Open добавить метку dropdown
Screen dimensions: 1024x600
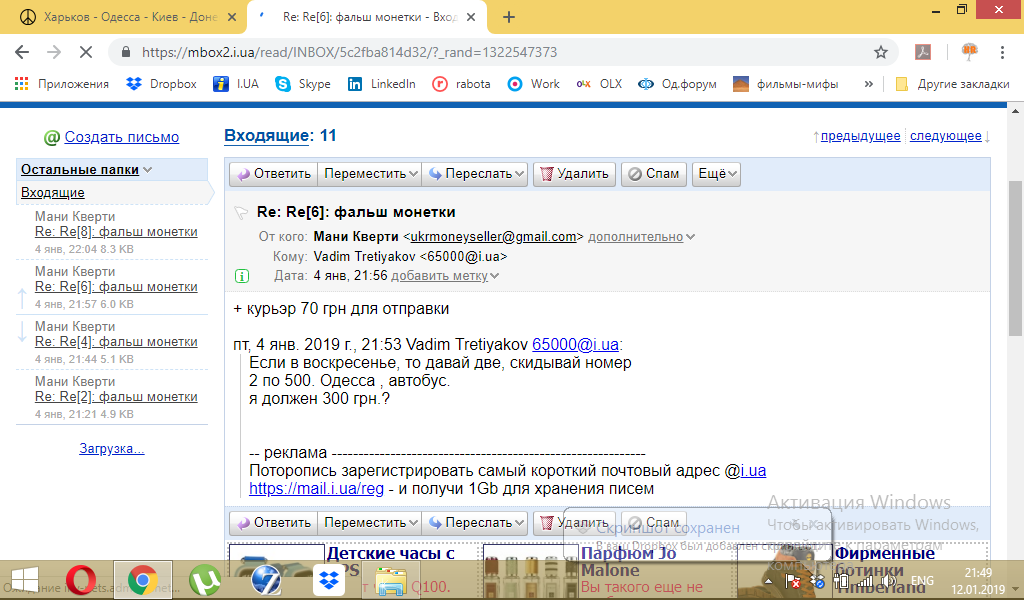tap(445, 276)
